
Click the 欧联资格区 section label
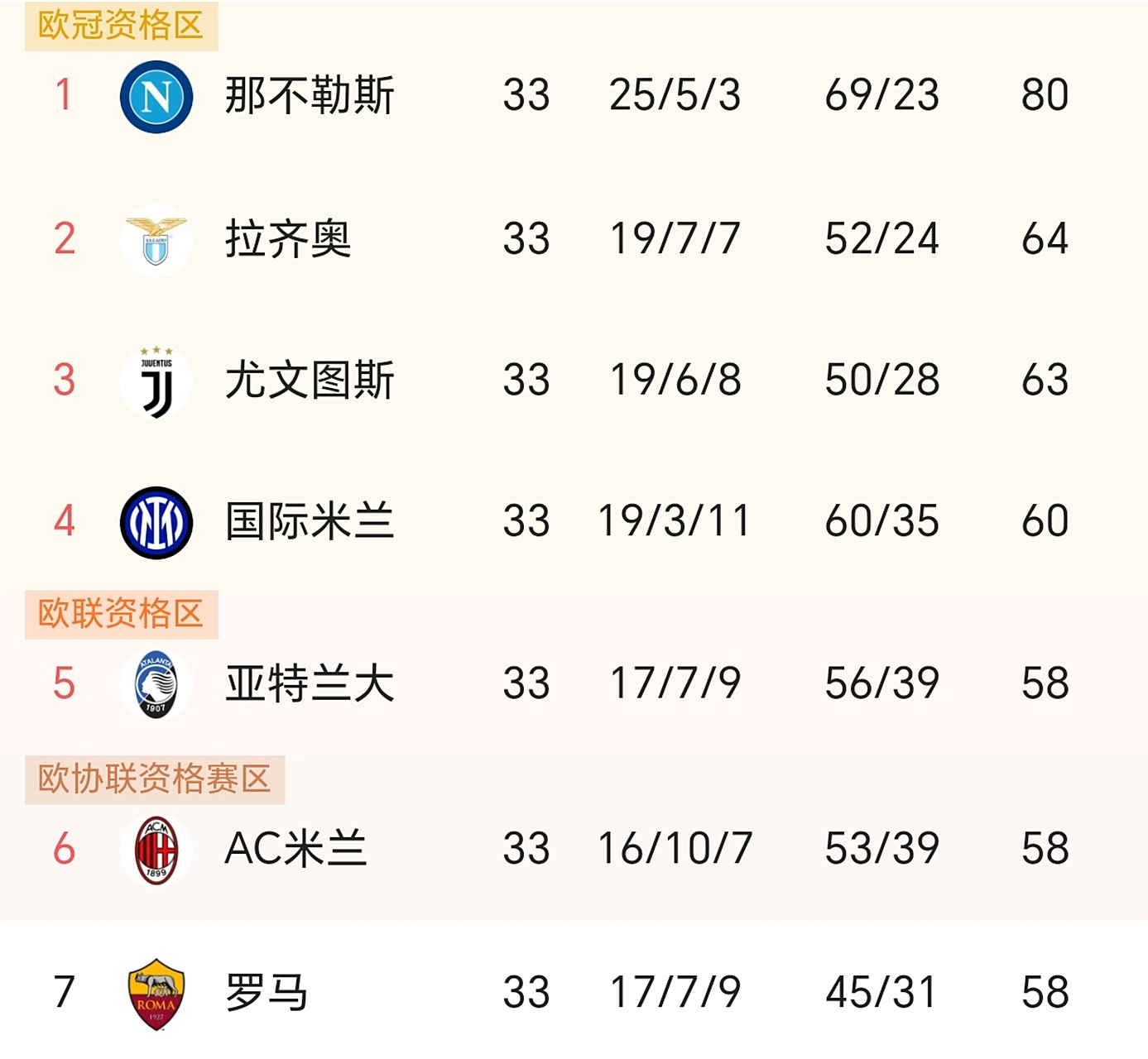[x=121, y=614]
